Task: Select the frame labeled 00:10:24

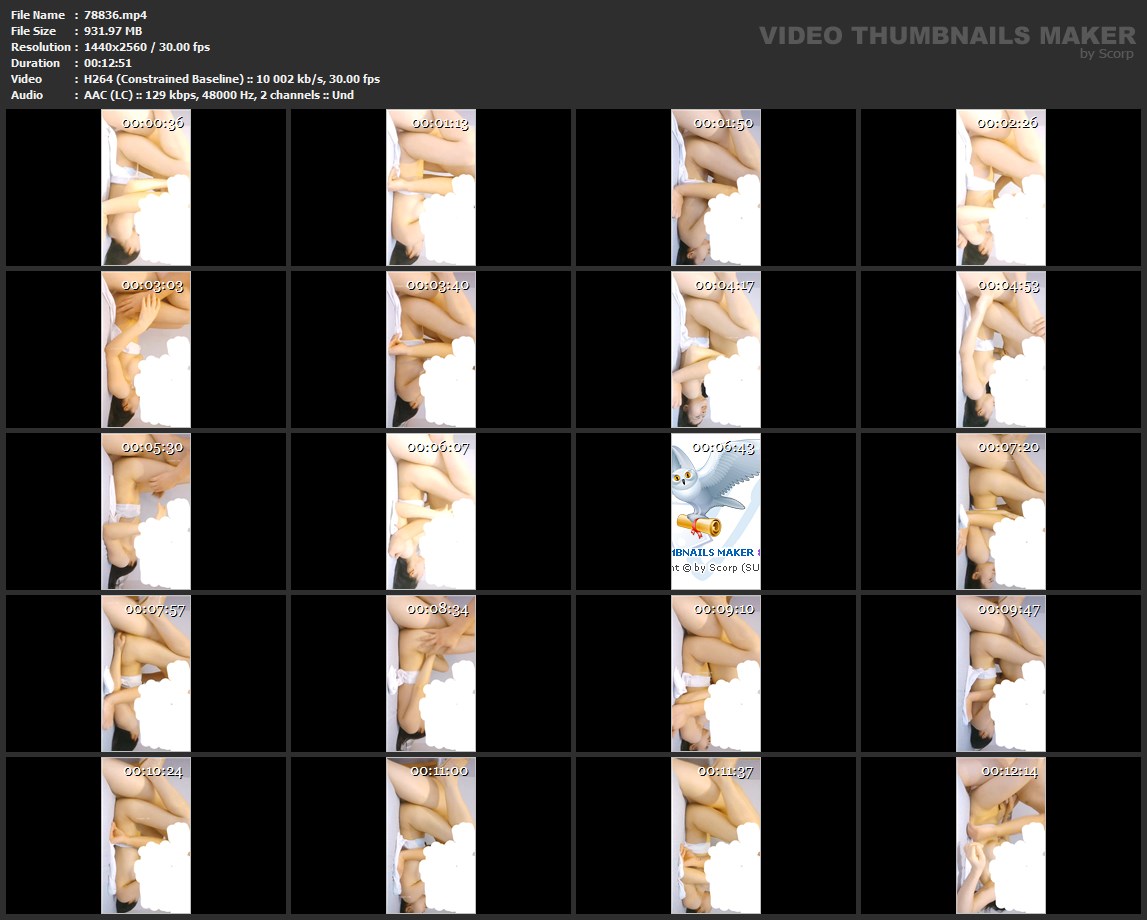Action: click(146, 835)
